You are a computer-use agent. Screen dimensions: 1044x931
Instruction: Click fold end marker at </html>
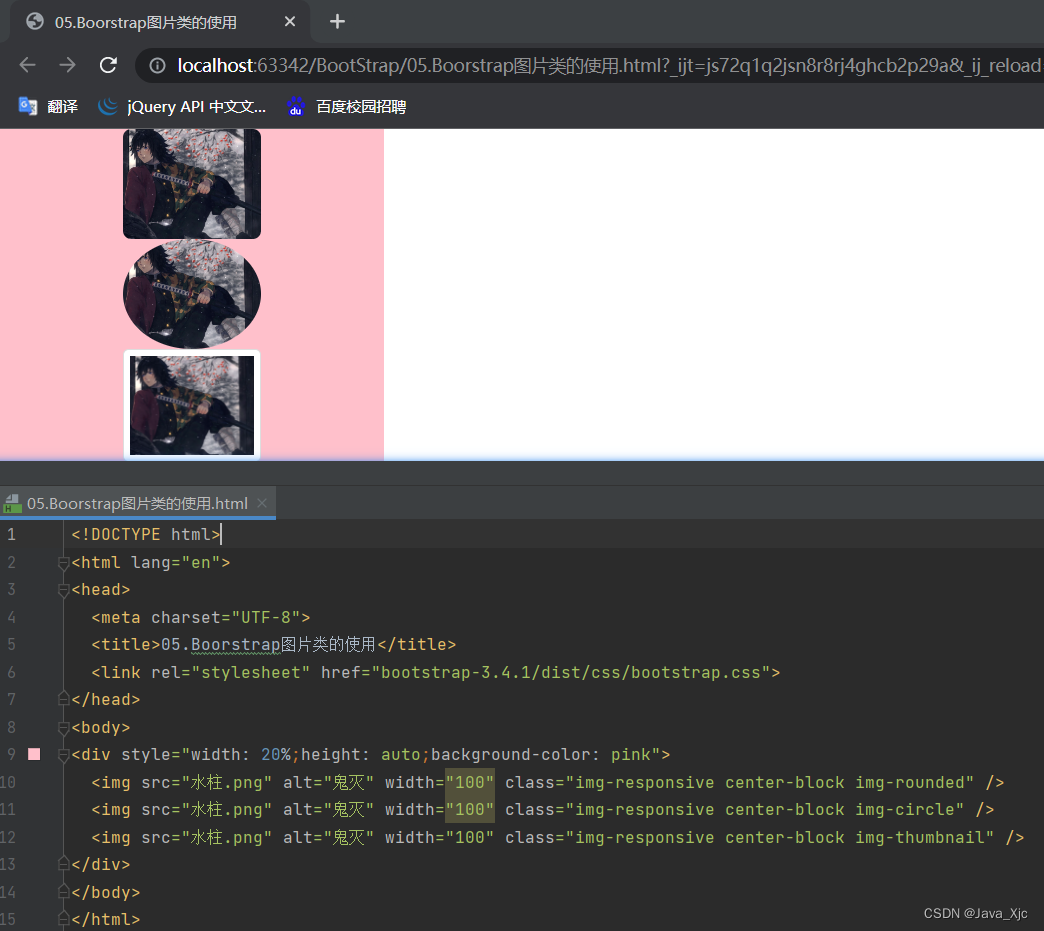(x=64, y=919)
